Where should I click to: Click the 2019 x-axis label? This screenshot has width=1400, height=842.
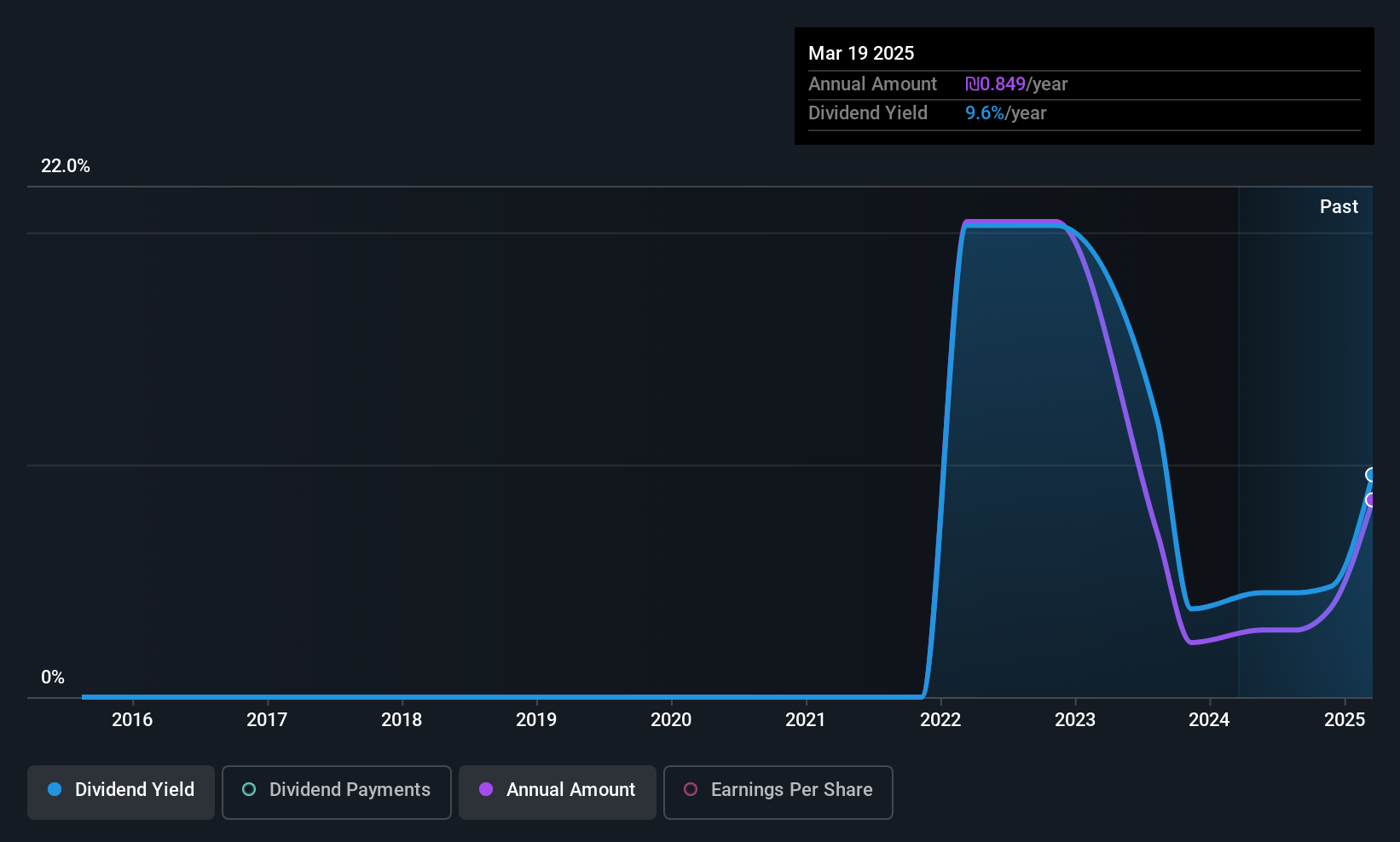536,720
